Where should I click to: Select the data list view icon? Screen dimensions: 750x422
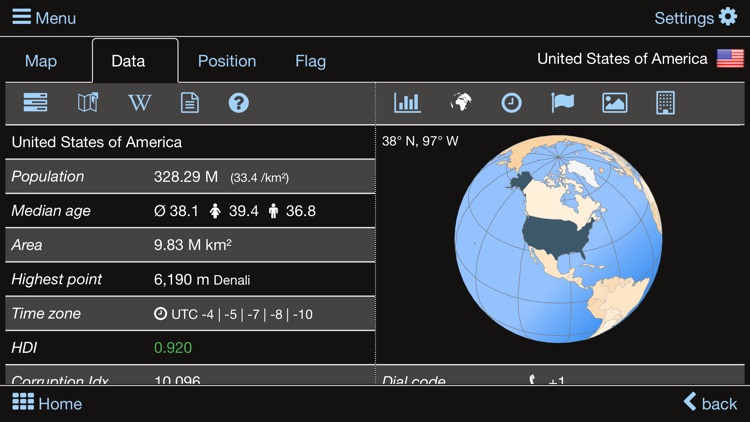[35, 102]
